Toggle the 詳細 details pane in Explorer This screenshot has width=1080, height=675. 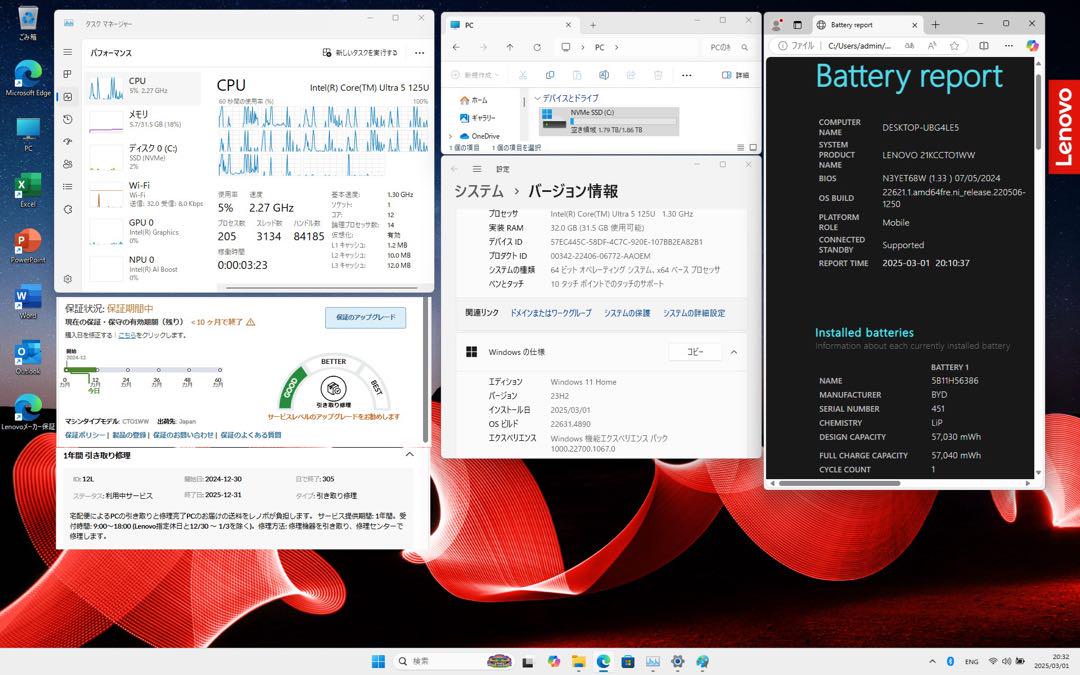click(735, 75)
